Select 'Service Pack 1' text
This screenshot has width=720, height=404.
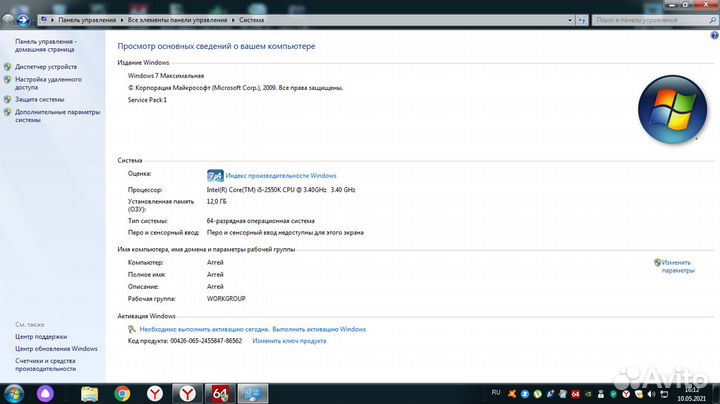[x=147, y=100]
